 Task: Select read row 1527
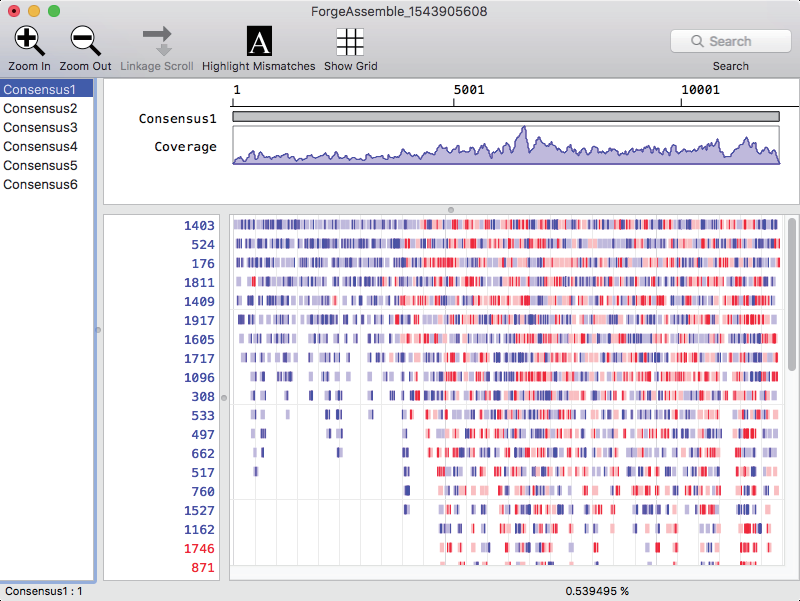(x=199, y=510)
